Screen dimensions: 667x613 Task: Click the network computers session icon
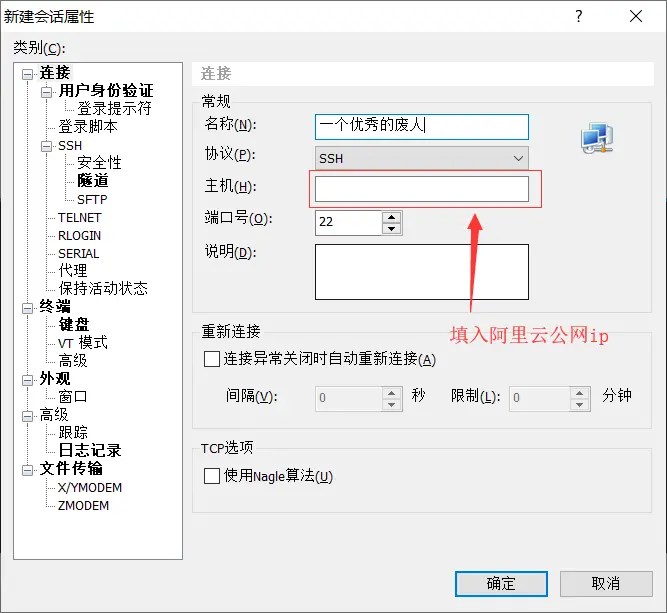(597, 138)
